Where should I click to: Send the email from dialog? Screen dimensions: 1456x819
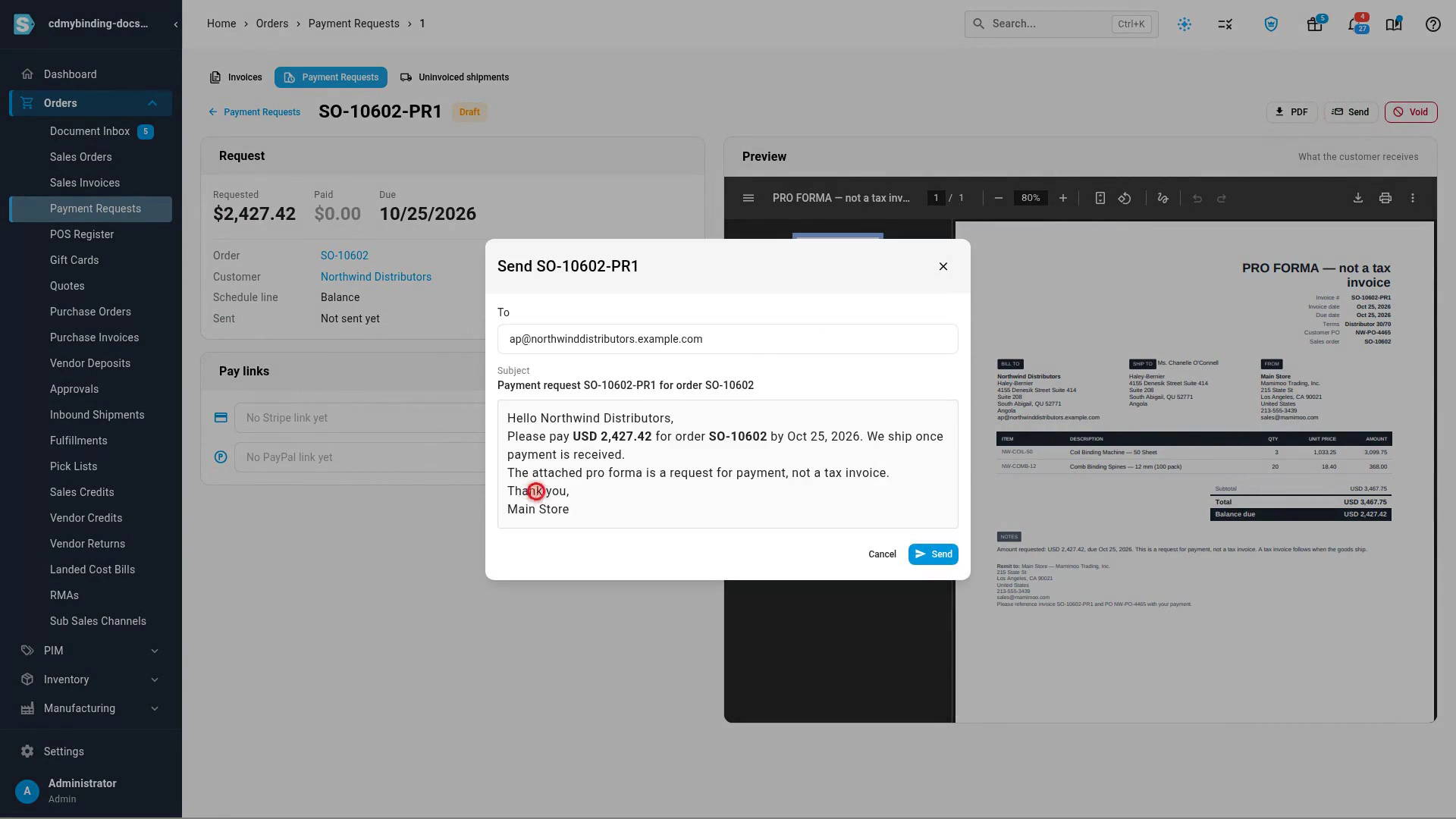tap(933, 554)
